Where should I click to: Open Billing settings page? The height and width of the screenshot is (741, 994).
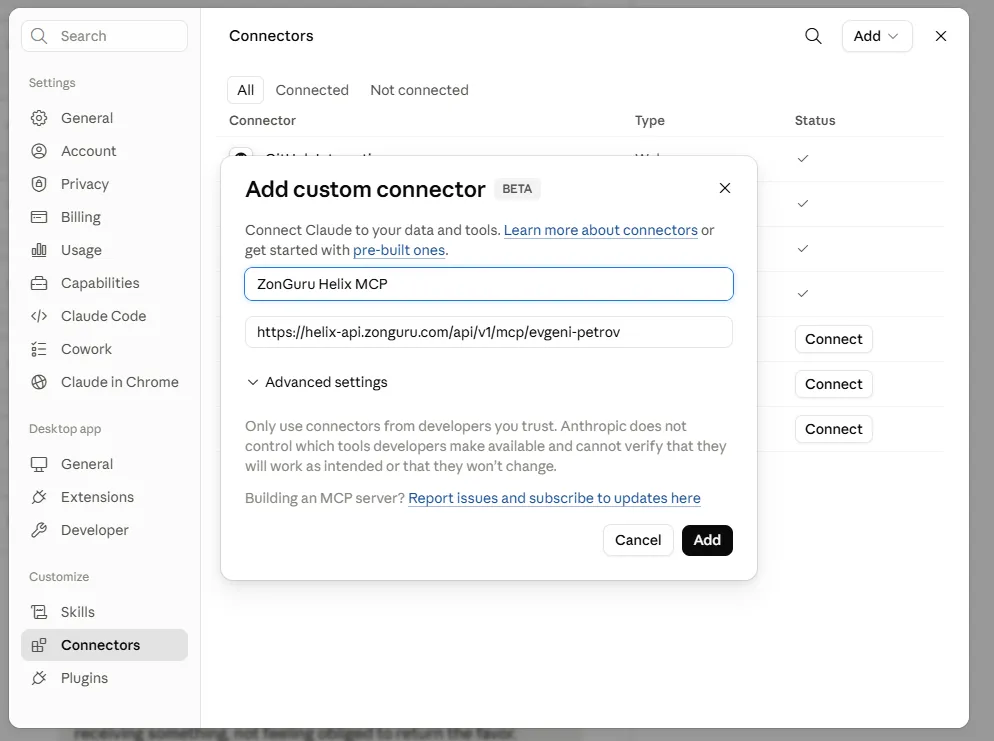[x=105, y=217]
